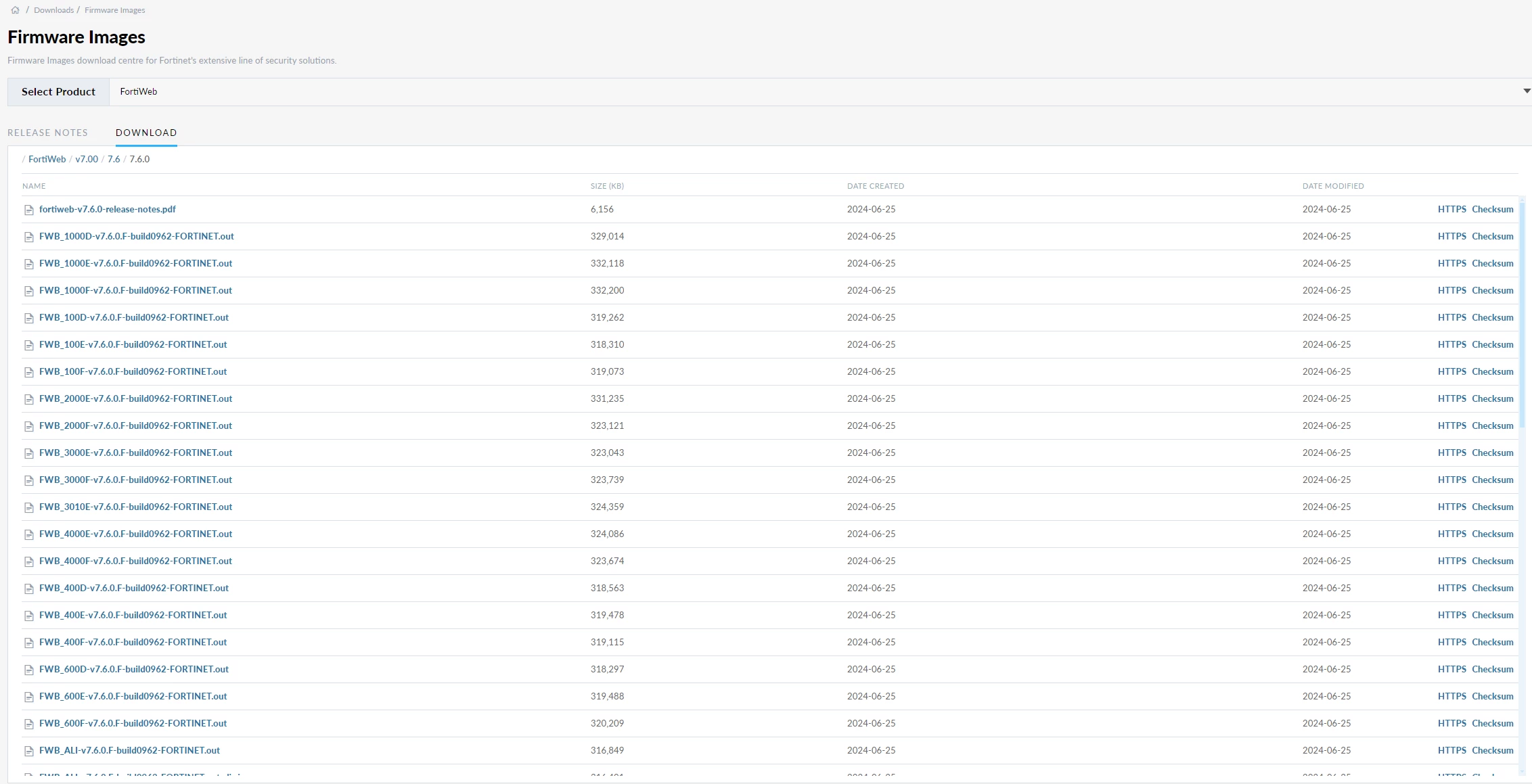1532x784 pixels.
Task: Open Checksum for FWB_1000E firmware
Action: tap(1493, 263)
